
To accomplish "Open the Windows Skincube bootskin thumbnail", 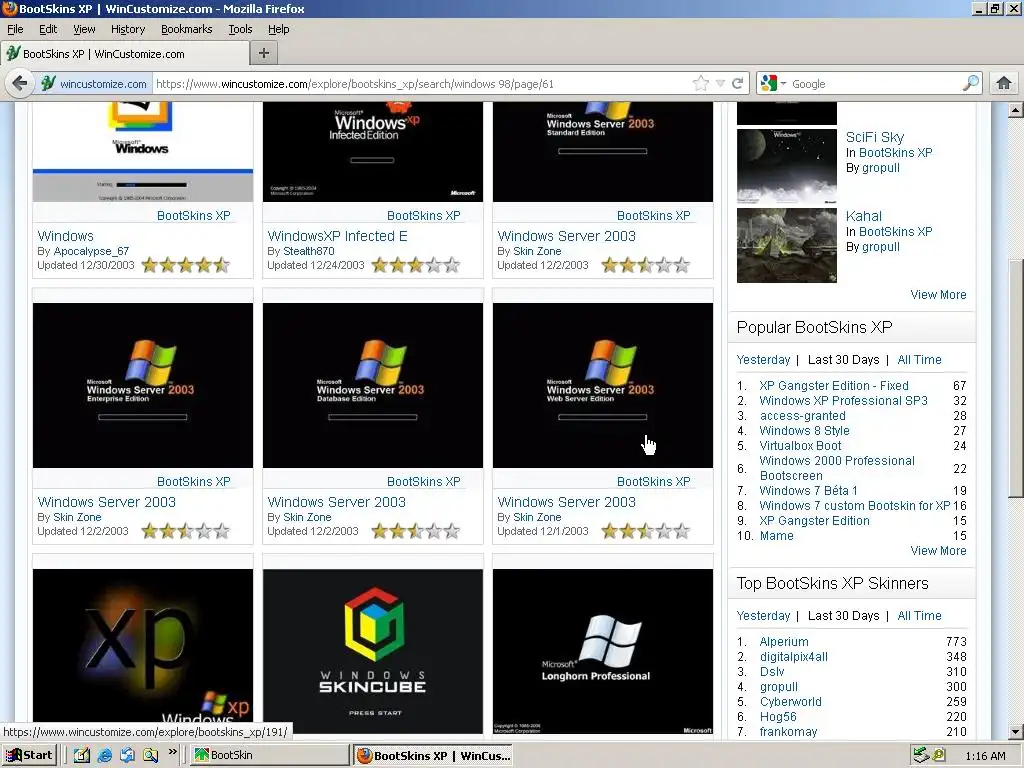I will (x=373, y=652).
